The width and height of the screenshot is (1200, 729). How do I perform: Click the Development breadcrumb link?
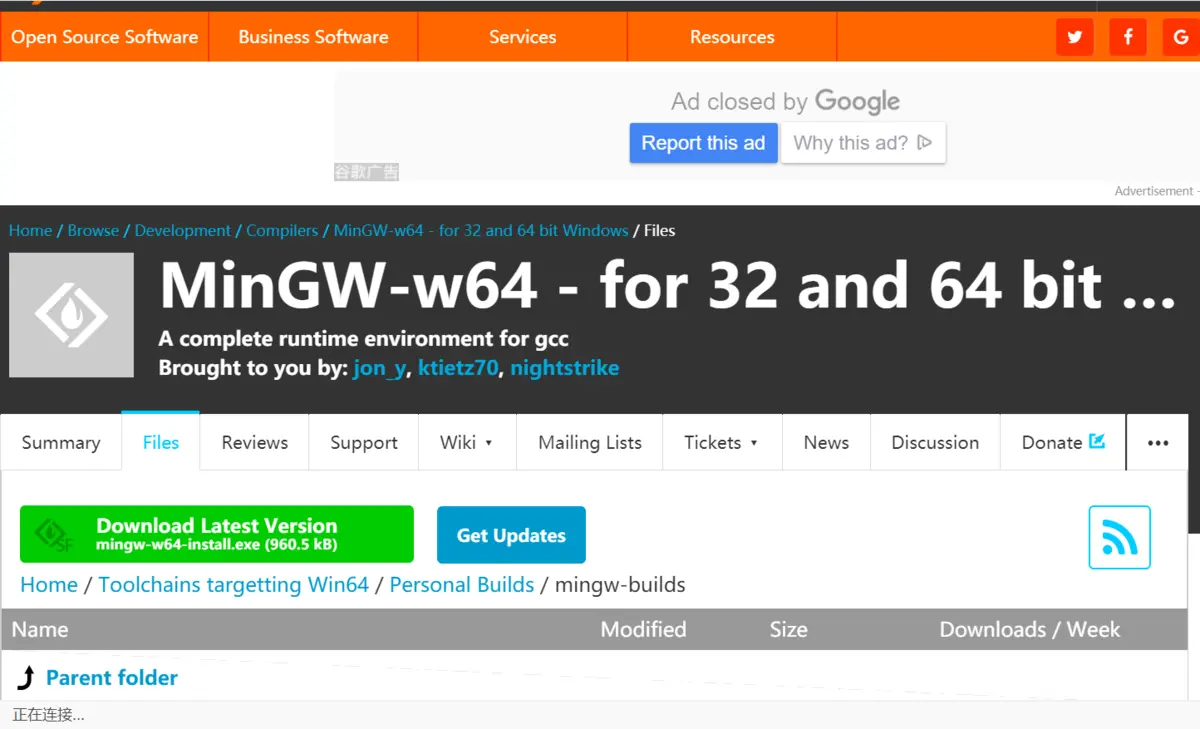click(183, 230)
